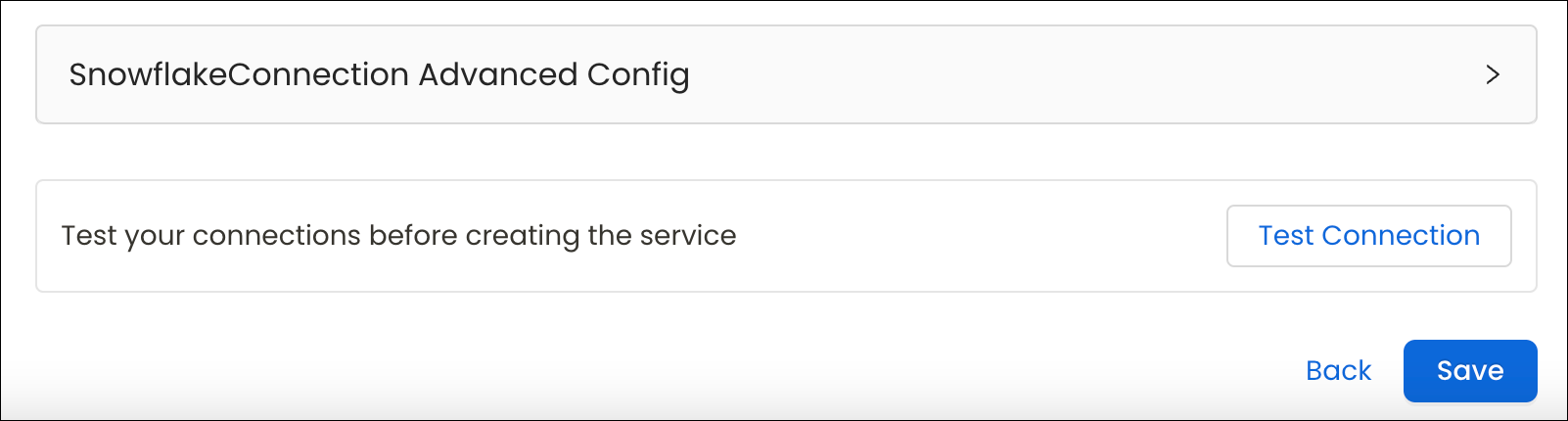This screenshot has height=421, width=1568.
Task: Expand SnowflakeConnection Advanced Config section
Action: 785,74
